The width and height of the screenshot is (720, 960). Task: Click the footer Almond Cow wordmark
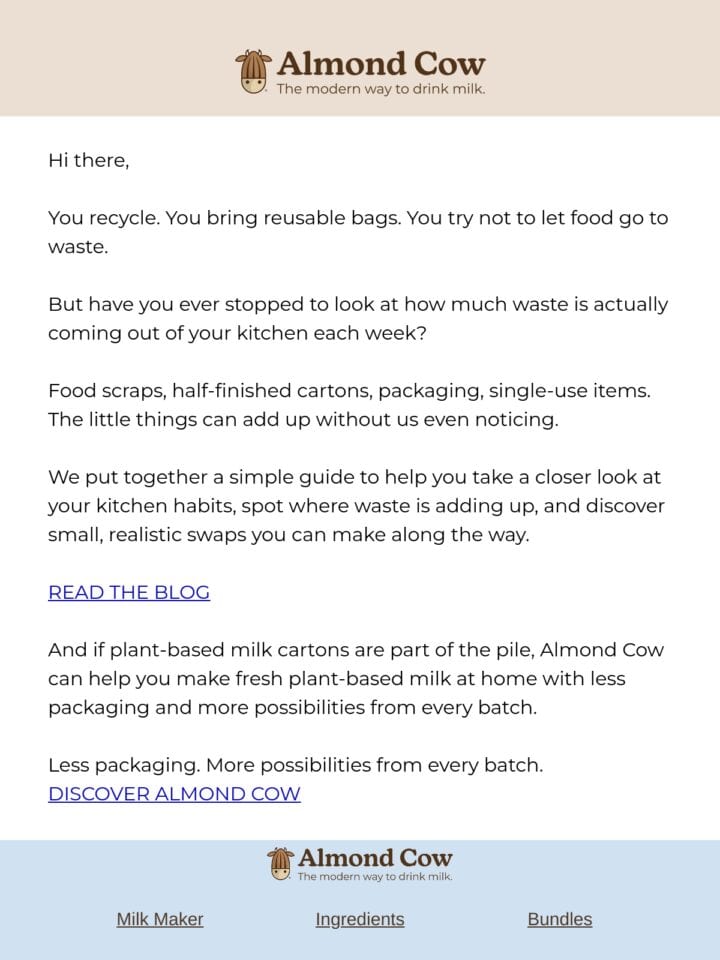pos(375,858)
